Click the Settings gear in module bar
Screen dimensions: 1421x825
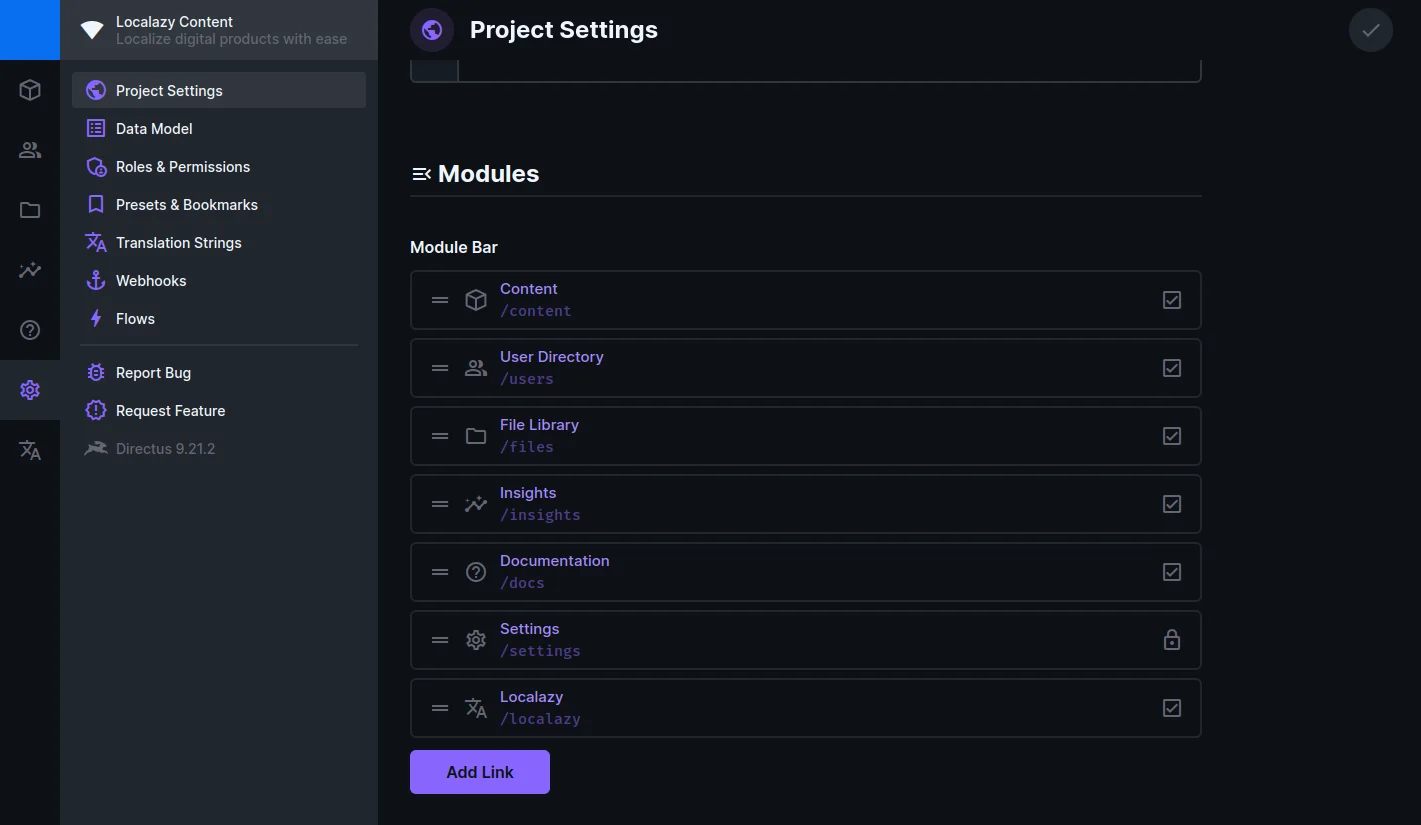click(30, 390)
